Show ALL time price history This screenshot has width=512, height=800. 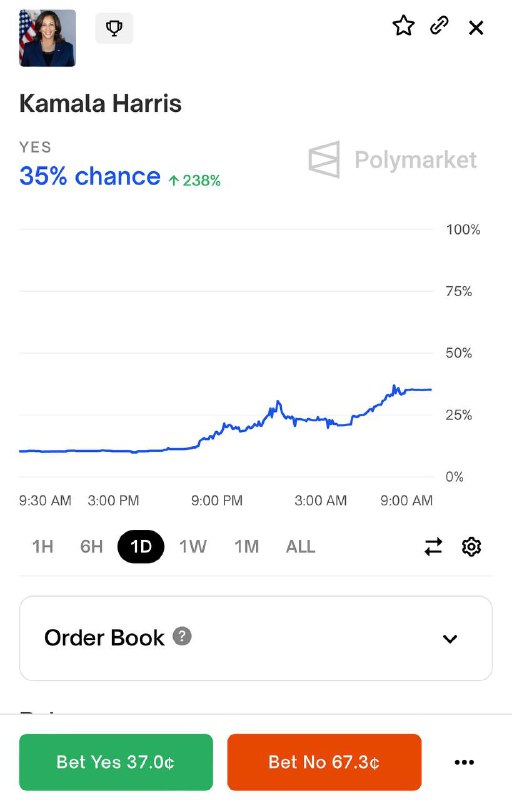(x=300, y=547)
